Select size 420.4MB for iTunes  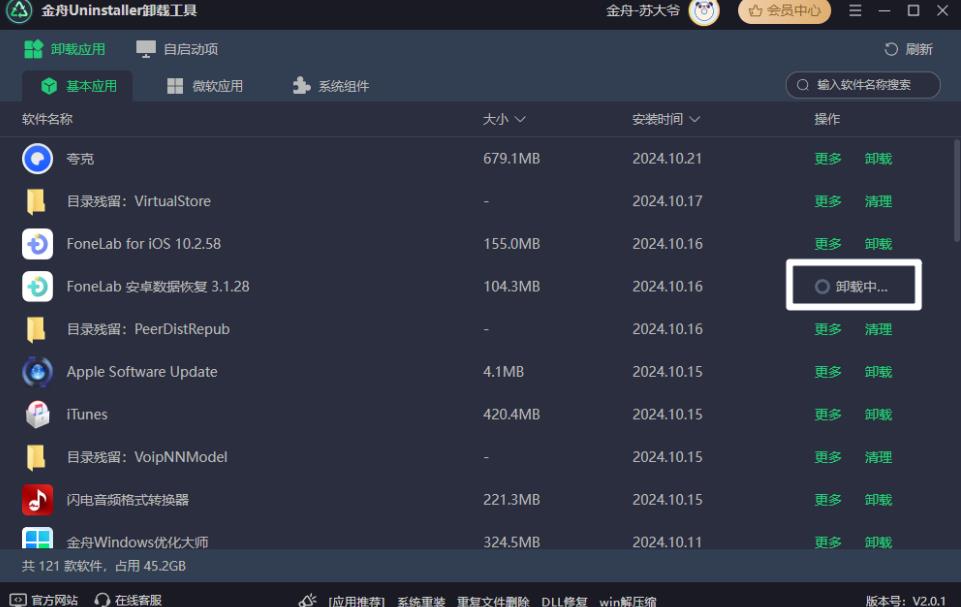pyautogui.click(x=511, y=414)
